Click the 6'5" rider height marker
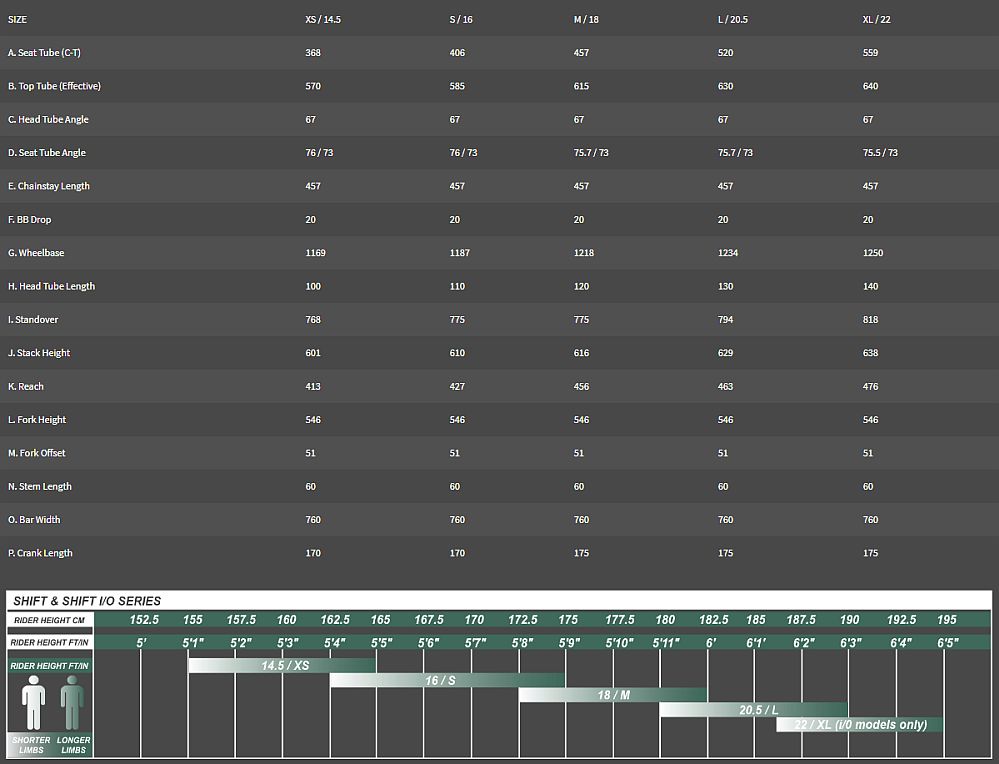The height and width of the screenshot is (764, 999). 947,643
